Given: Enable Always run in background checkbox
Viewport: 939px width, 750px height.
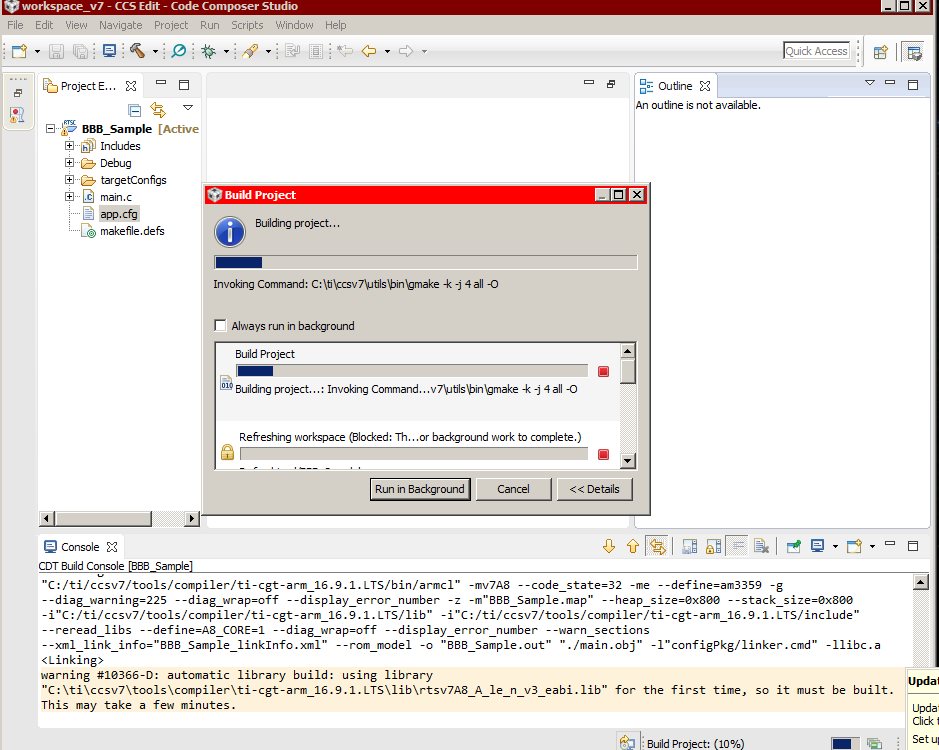Looking at the screenshot, I should pos(220,325).
